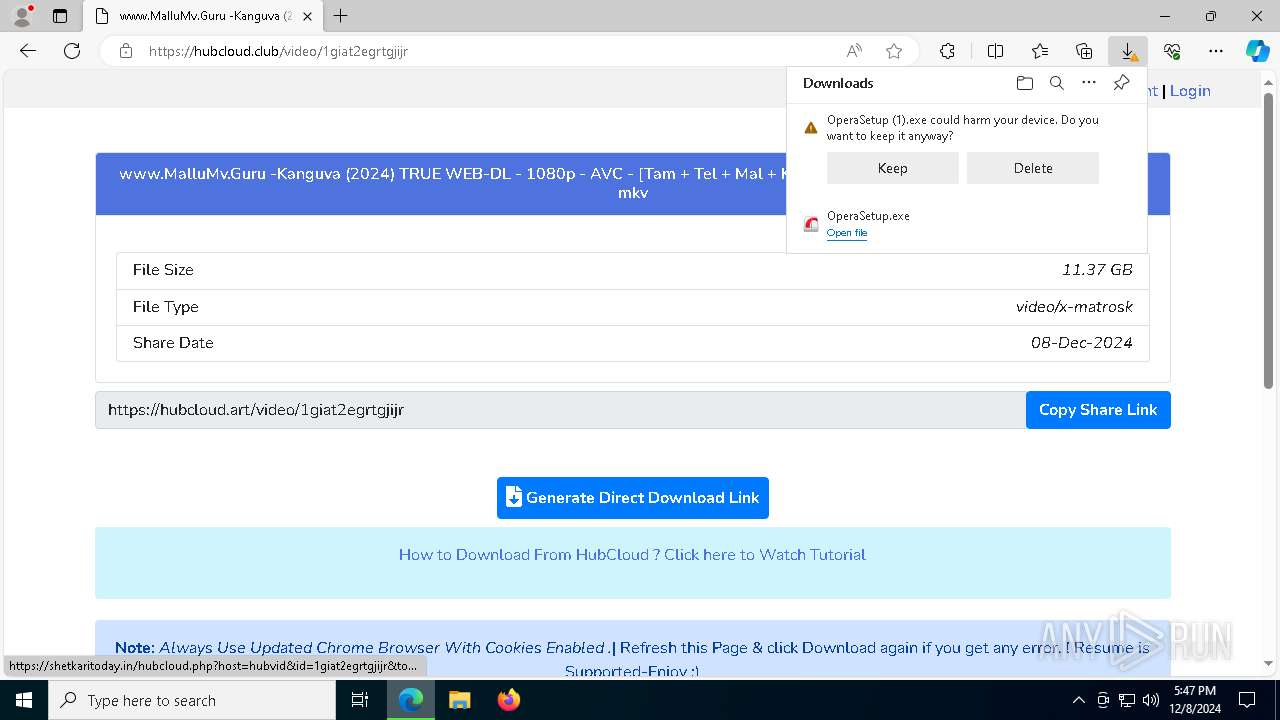Click the 11.37 GB file size value
1280x720 pixels.
click(x=1097, y=270)
